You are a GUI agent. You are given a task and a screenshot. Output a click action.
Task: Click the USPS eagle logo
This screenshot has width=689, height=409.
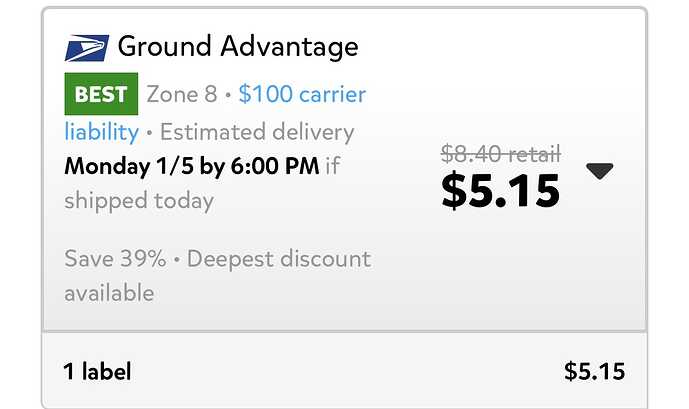(x=86, y=47)
